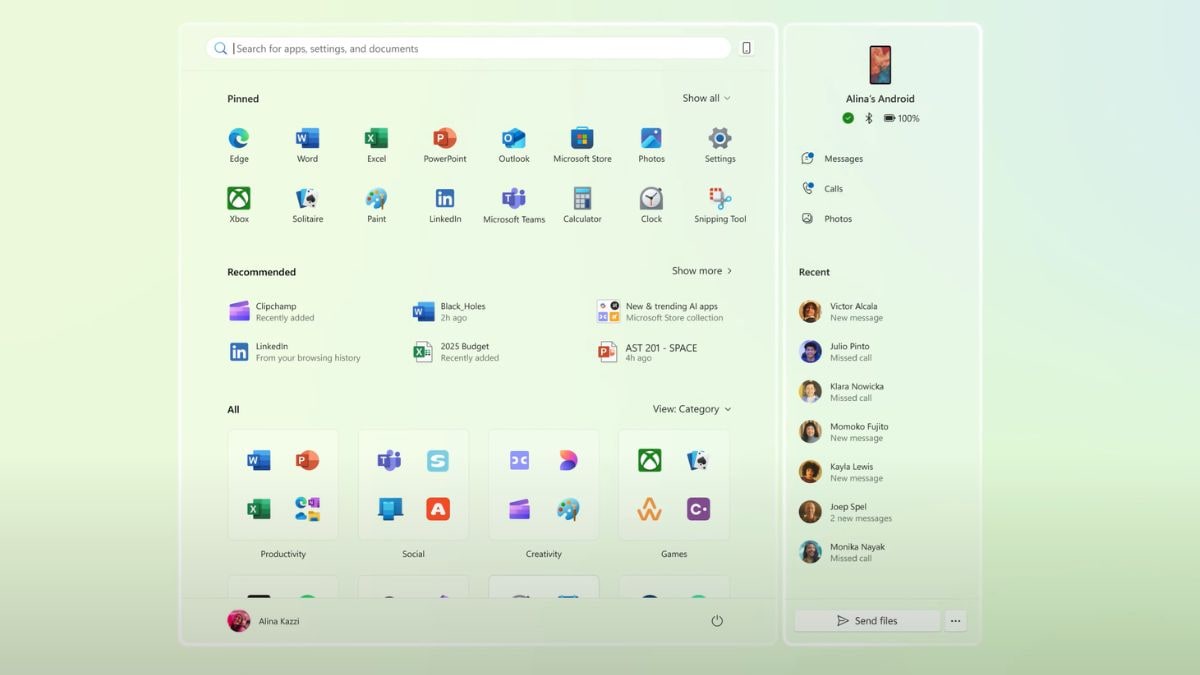Expand the Show all pinned dropdown
Viewport: 1200px width, 675px height.
pos(706,98)
